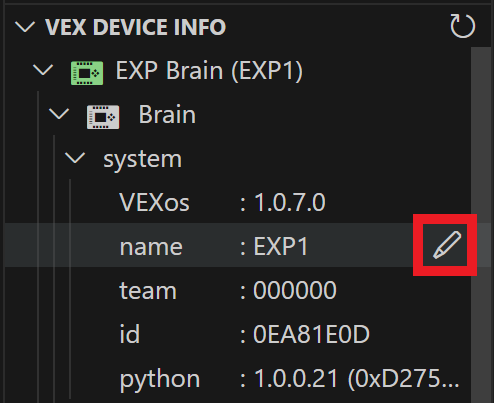Screen dimensions: 494x403
Task: Click the system label text
Action: (x=142, y=160)
